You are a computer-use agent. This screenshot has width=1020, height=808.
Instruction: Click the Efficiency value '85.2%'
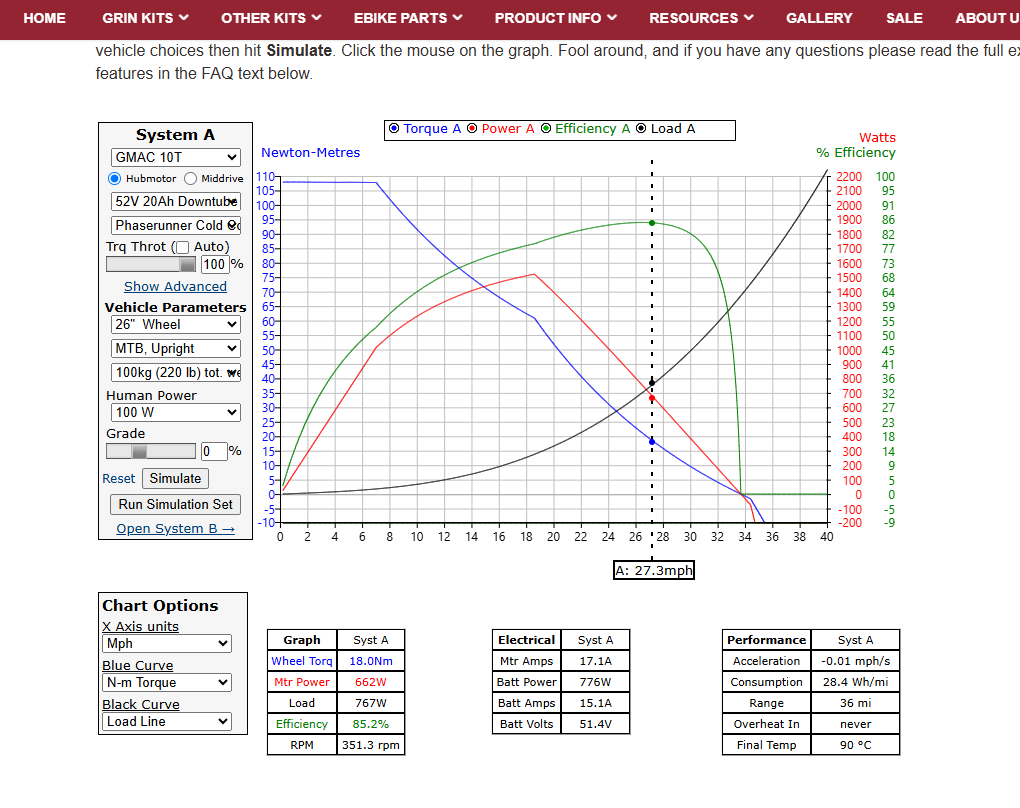tap(371, 724)
